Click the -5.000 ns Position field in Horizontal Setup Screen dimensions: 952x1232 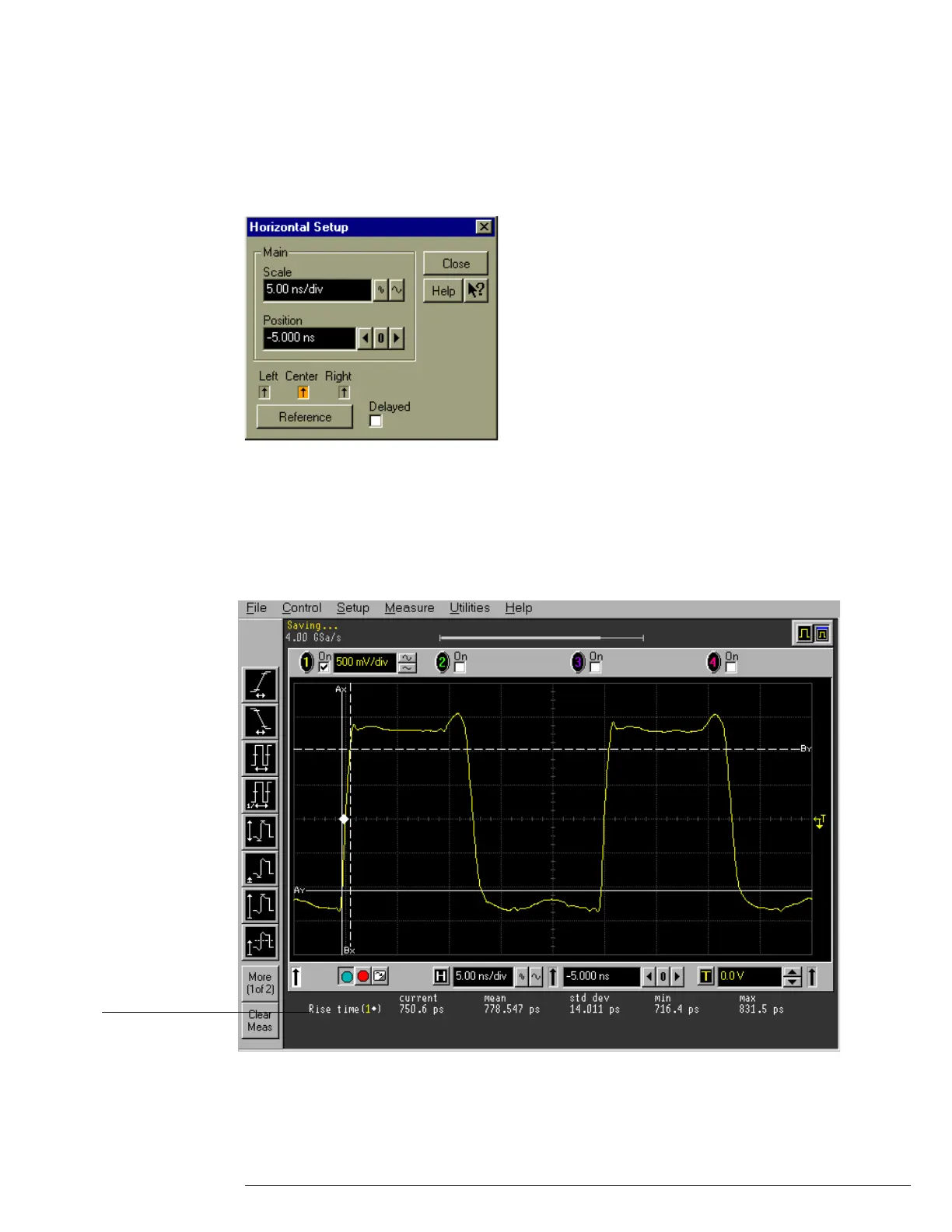coord(310,338)
